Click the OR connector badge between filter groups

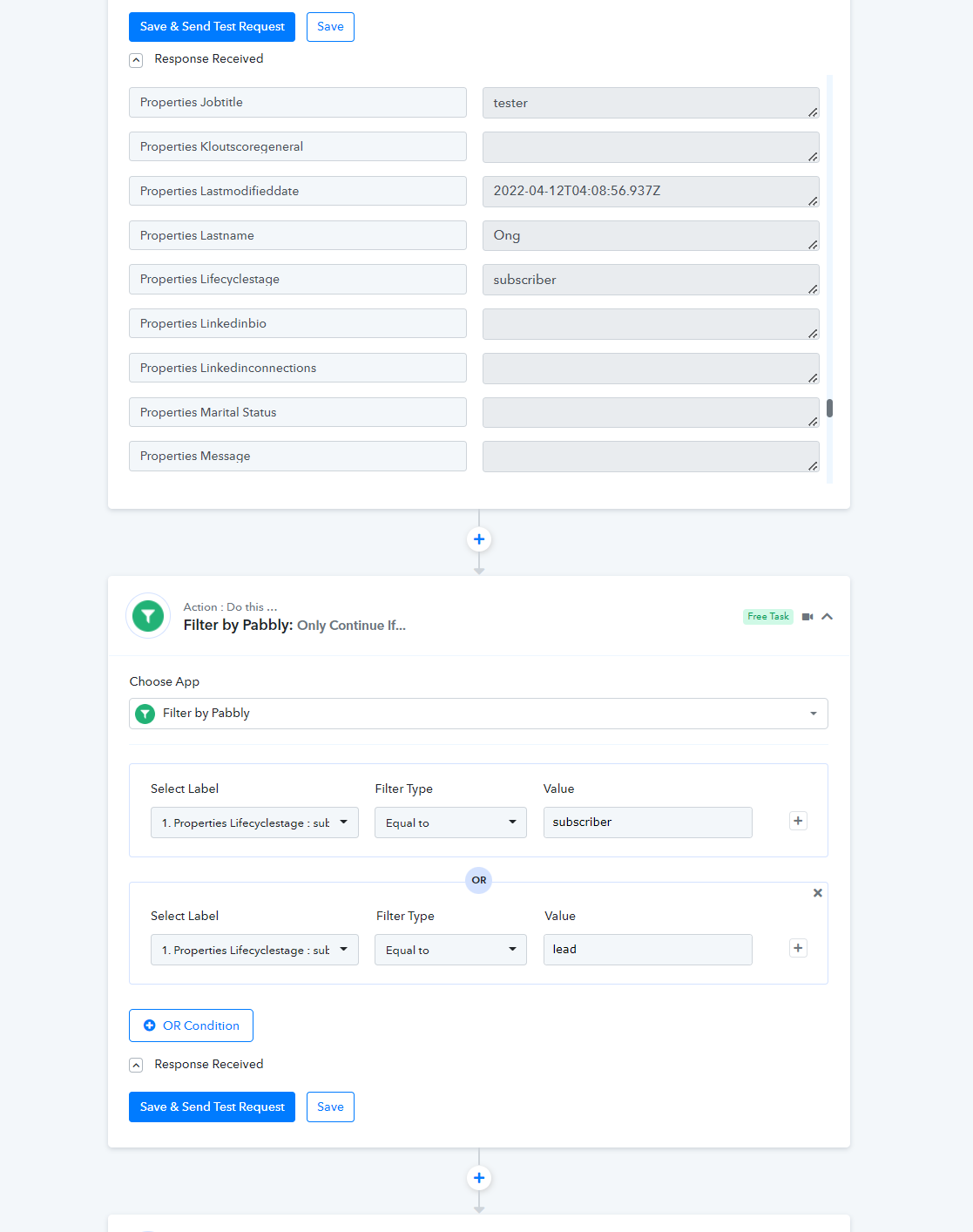(x=479, y=880)
